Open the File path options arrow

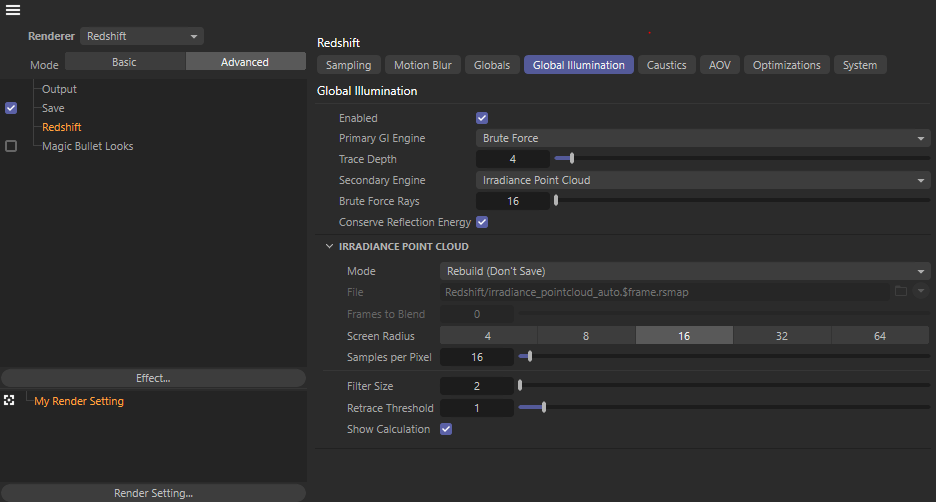click(x=921, y=291)
